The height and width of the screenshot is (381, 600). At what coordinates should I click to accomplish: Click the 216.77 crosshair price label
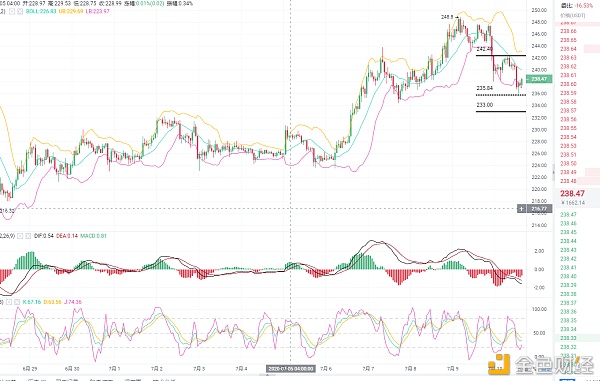pyautogui.click(x=539, y=209)
